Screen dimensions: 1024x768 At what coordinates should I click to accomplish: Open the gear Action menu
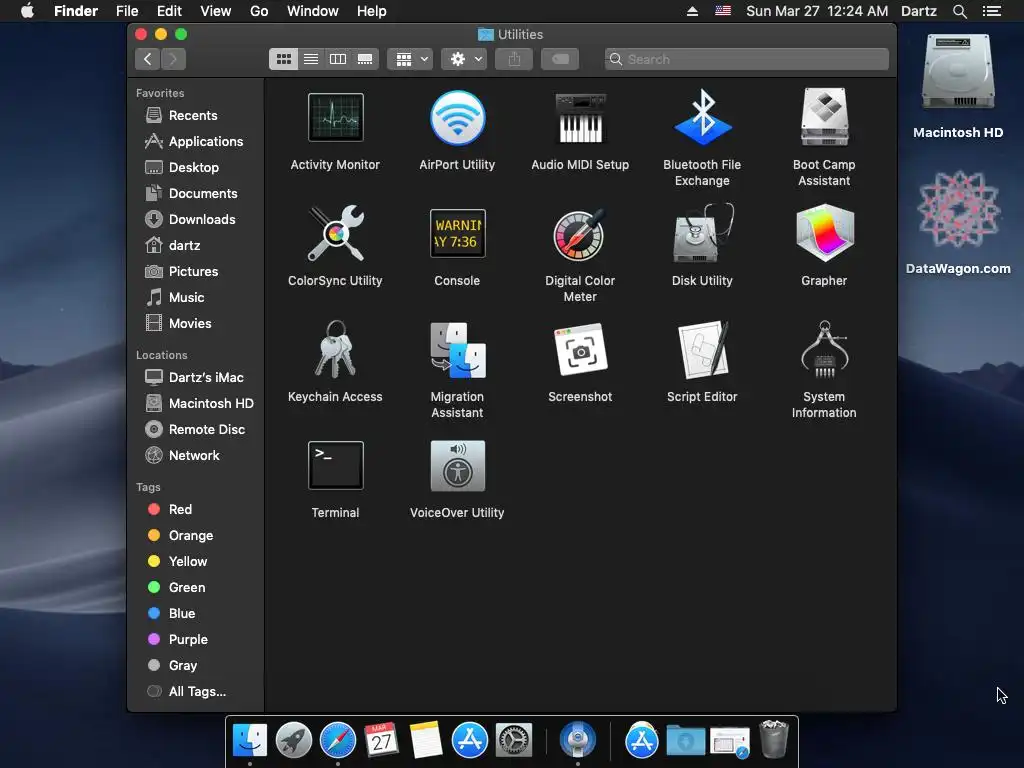pyautogui.click(x=464, y=59)
